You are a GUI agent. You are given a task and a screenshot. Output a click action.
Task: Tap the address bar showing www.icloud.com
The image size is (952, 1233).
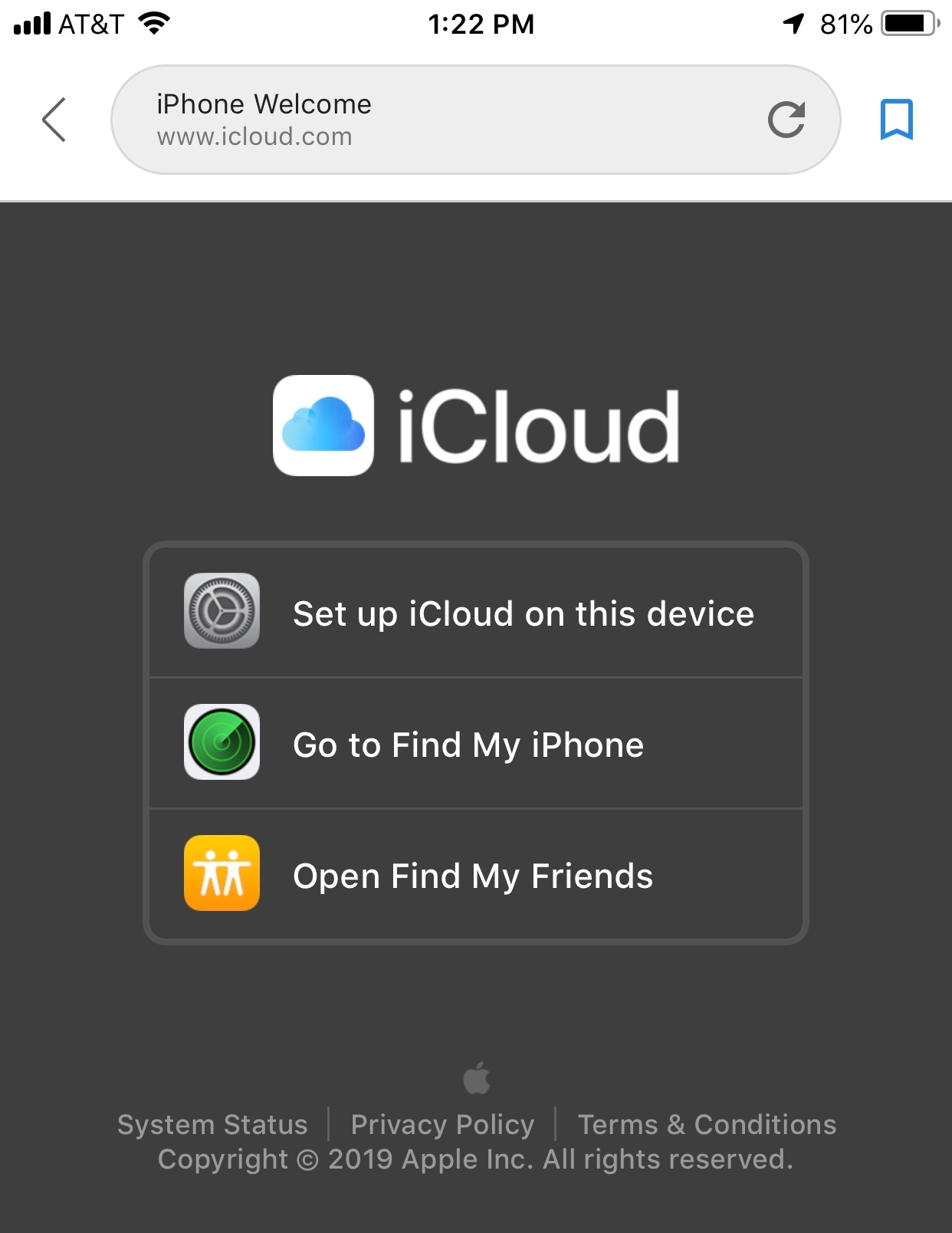(476, 120)
